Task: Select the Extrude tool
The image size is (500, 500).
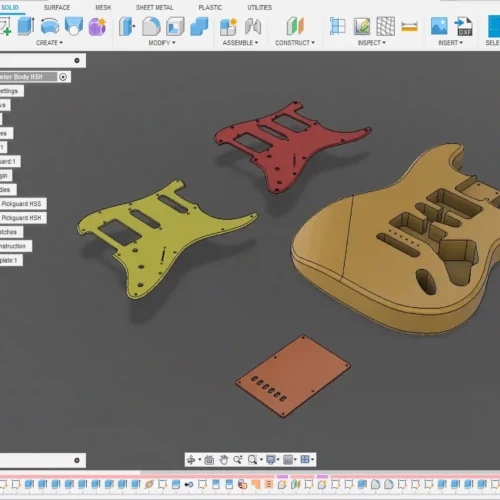Action: coord(26,26)
